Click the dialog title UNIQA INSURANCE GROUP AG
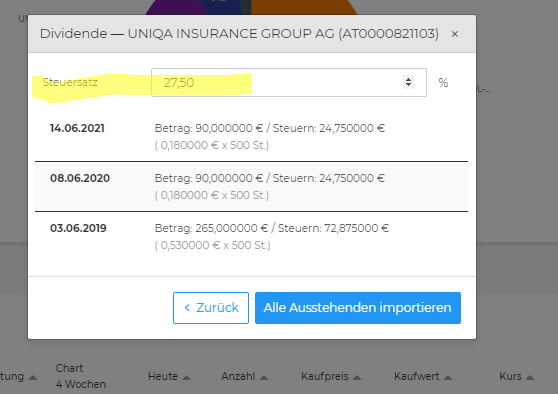Viewport: 558px width, 394px height. [239, 34]
